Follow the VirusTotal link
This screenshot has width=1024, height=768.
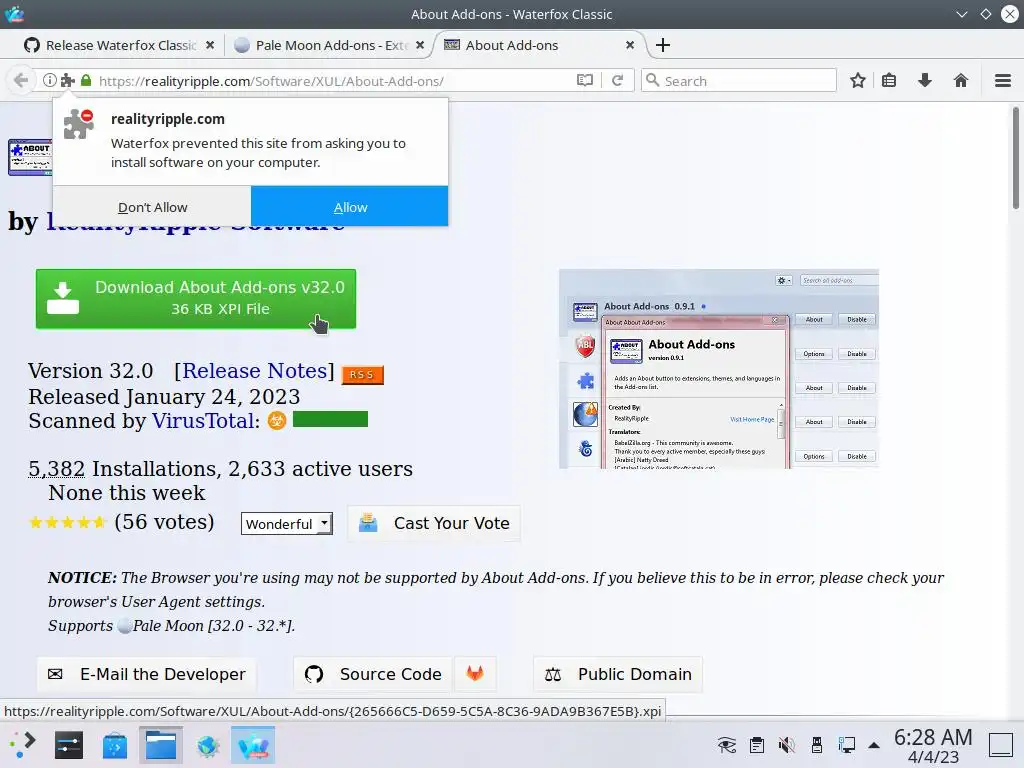pyautogui.click(x=205, y=421)
